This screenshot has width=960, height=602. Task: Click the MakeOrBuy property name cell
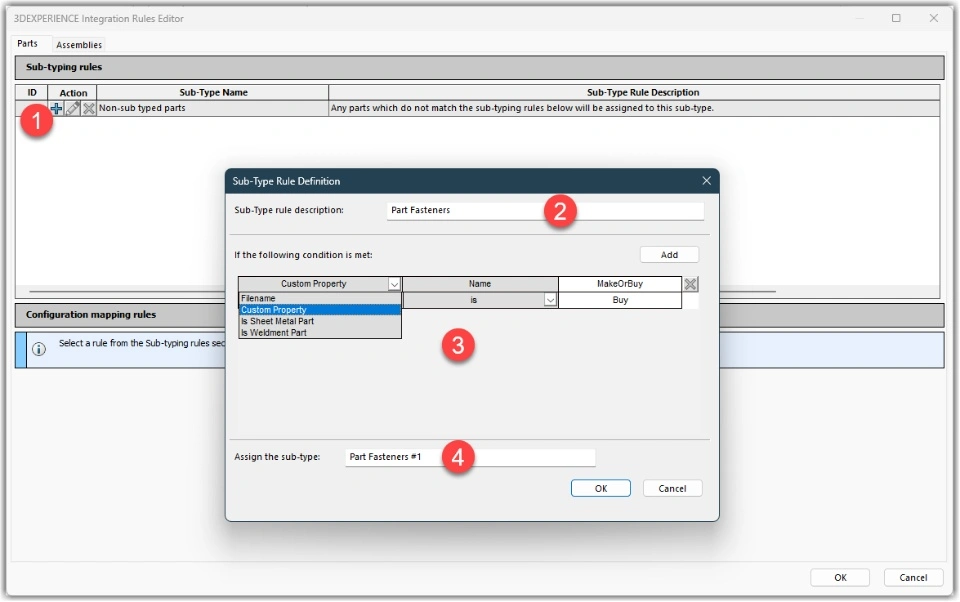point(620,284)
